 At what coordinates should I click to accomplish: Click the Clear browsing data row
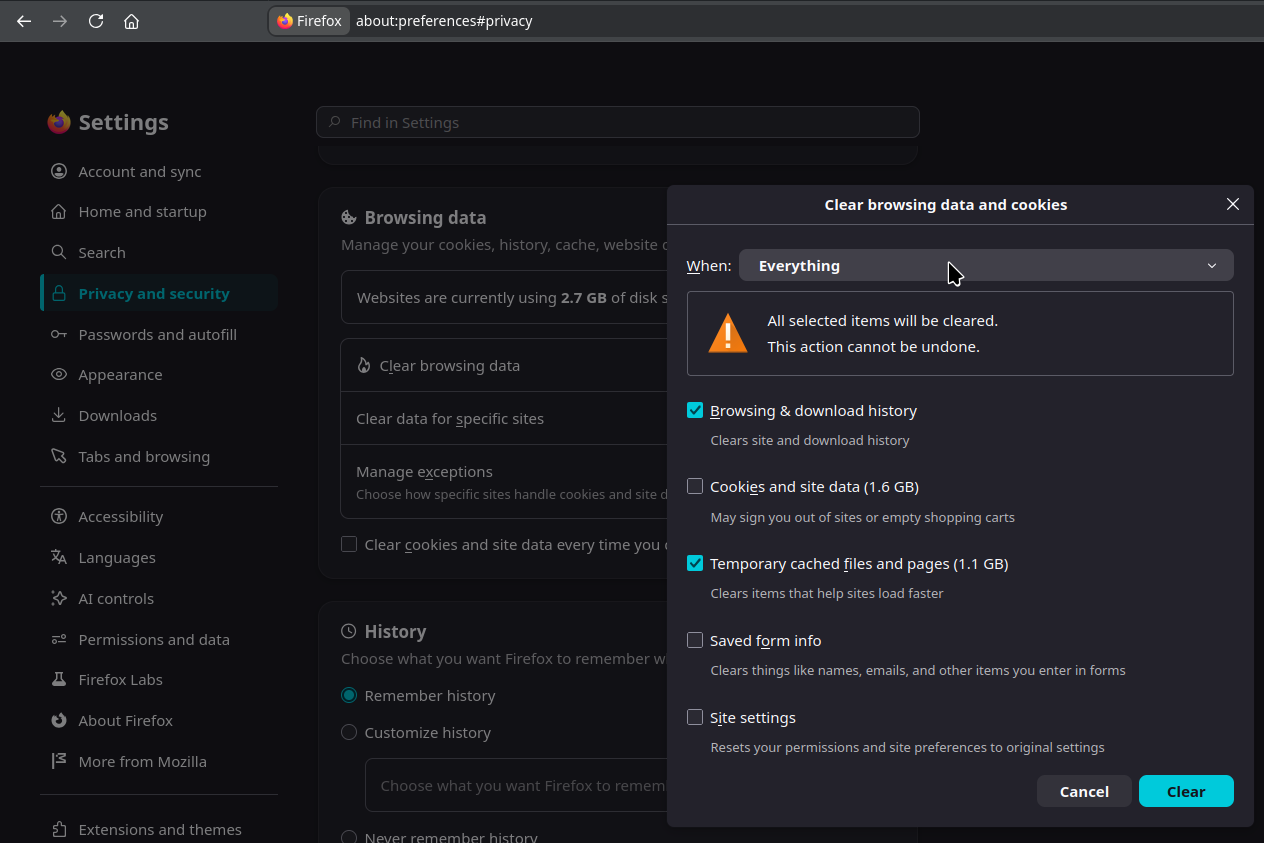point(504,365)
